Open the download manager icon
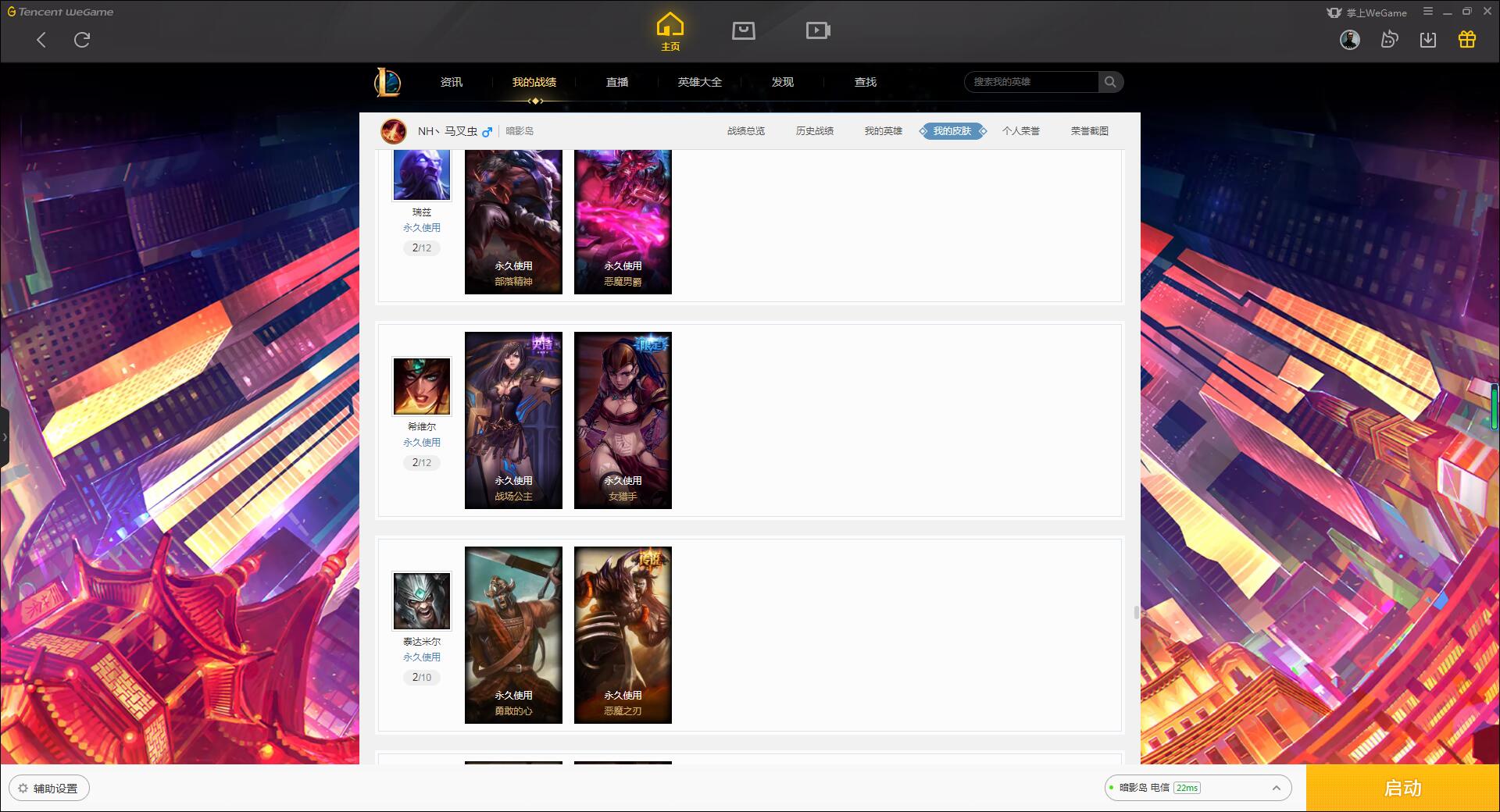Image resolution: width=1500 pixels, height=812 pixels. click(x=1428, y=40)
